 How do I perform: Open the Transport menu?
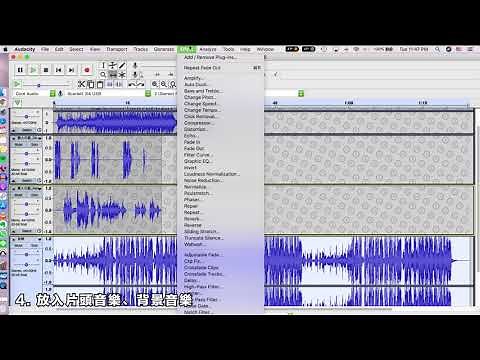(117, 49)
